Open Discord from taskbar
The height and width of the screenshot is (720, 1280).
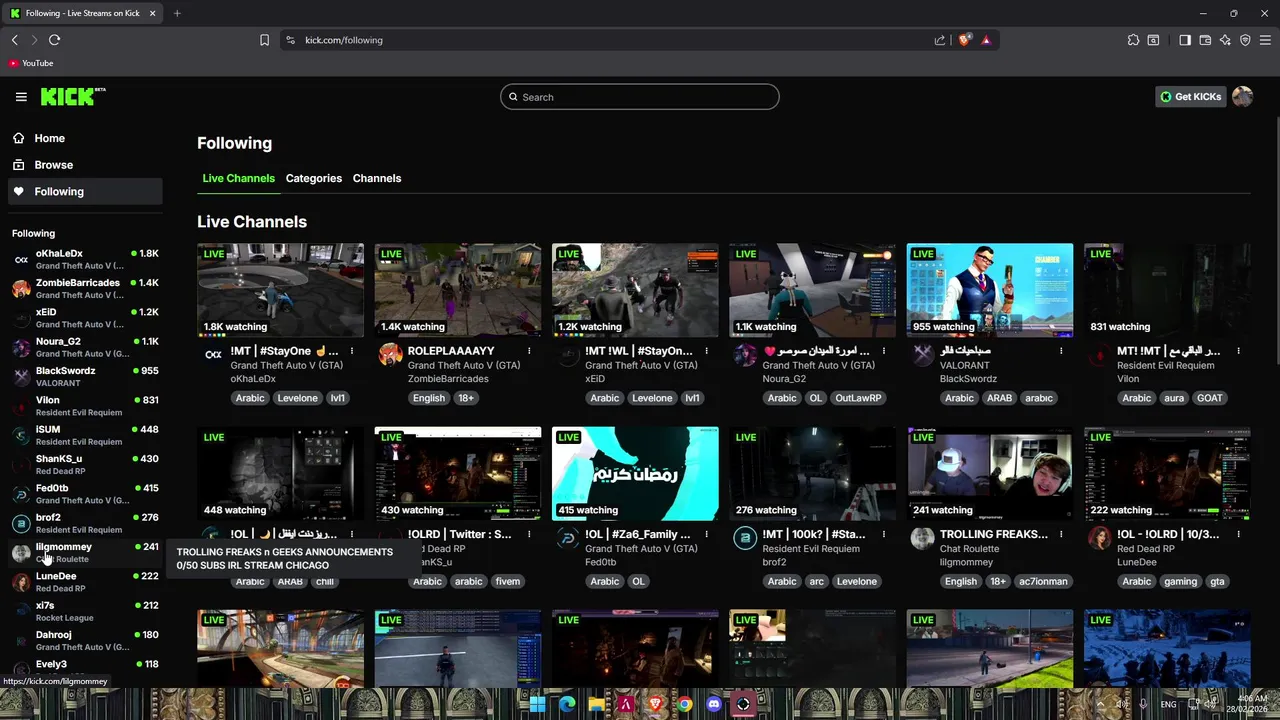(x=713, y=704)
